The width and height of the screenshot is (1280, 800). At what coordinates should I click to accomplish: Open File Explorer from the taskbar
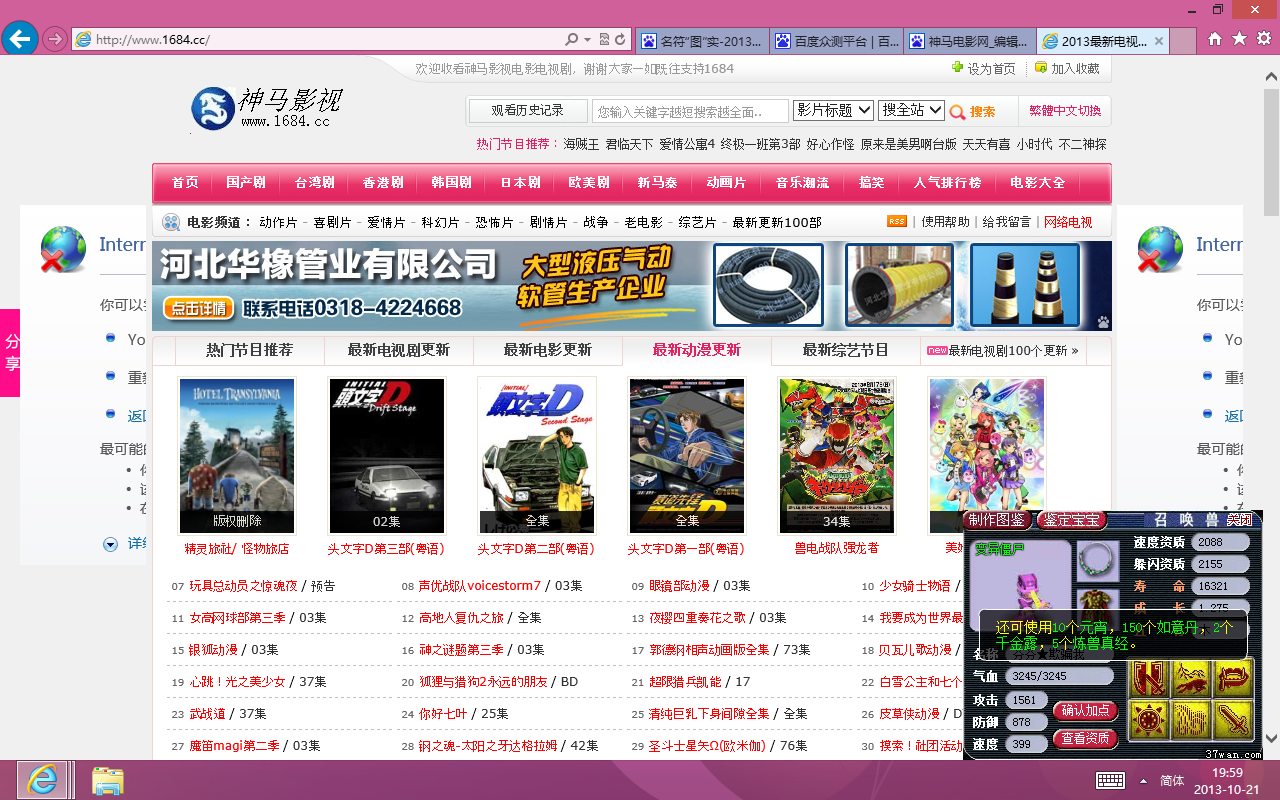coord(107,780)
